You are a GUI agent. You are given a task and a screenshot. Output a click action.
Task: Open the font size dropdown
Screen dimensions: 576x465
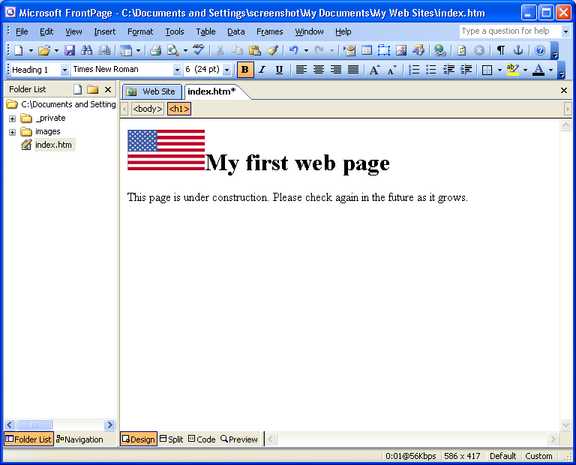click(x=227, y=69)
